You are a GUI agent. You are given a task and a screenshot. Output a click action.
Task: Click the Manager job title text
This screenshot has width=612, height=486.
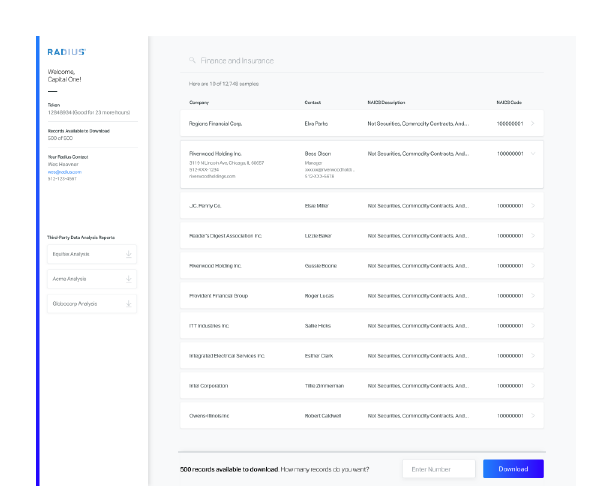313,163
